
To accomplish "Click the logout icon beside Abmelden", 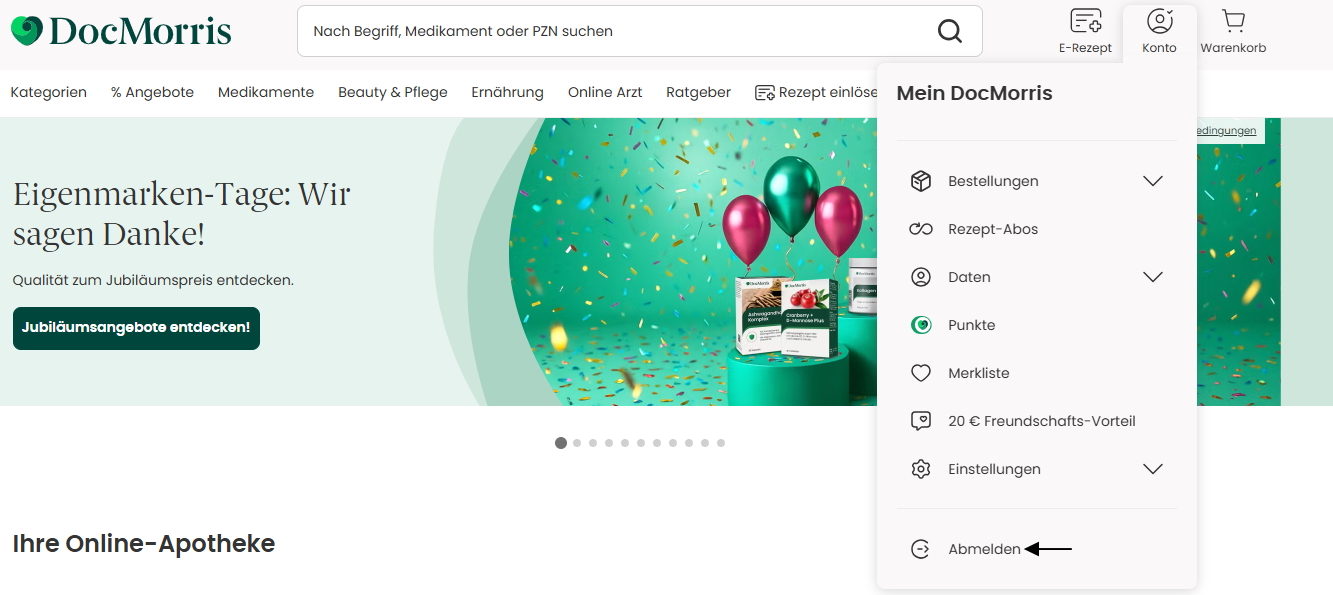I will pos(921,549).
